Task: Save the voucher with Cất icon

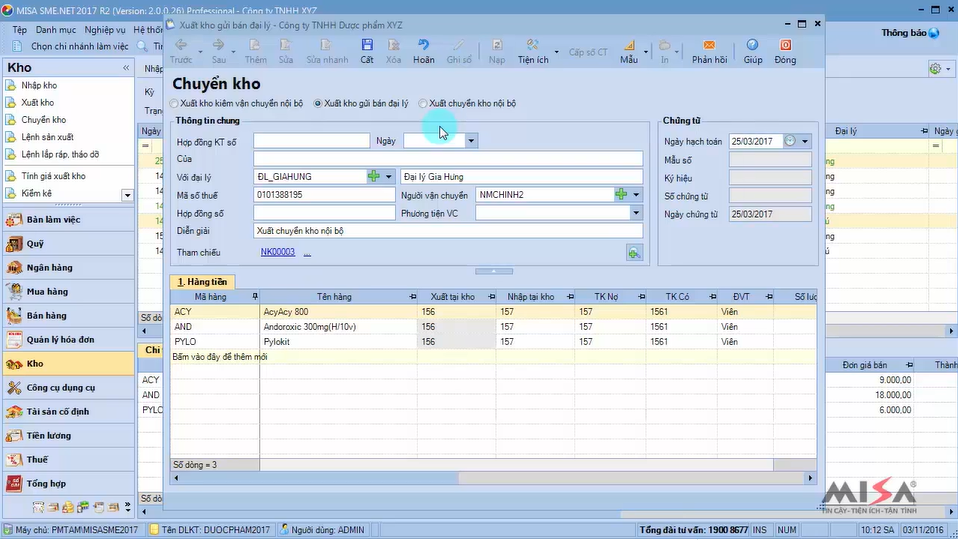Action: tap(367, 45)
